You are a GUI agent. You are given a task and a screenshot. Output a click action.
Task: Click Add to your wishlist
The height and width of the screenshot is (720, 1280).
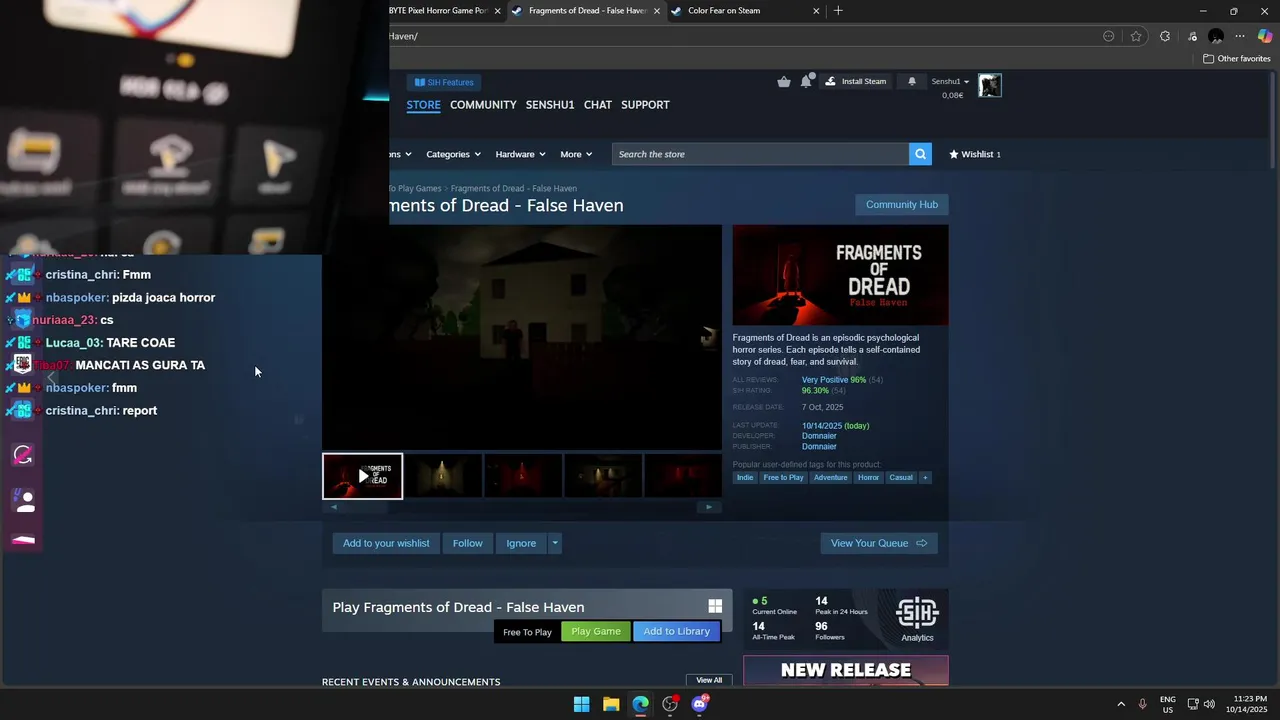(x=386, y=543)
